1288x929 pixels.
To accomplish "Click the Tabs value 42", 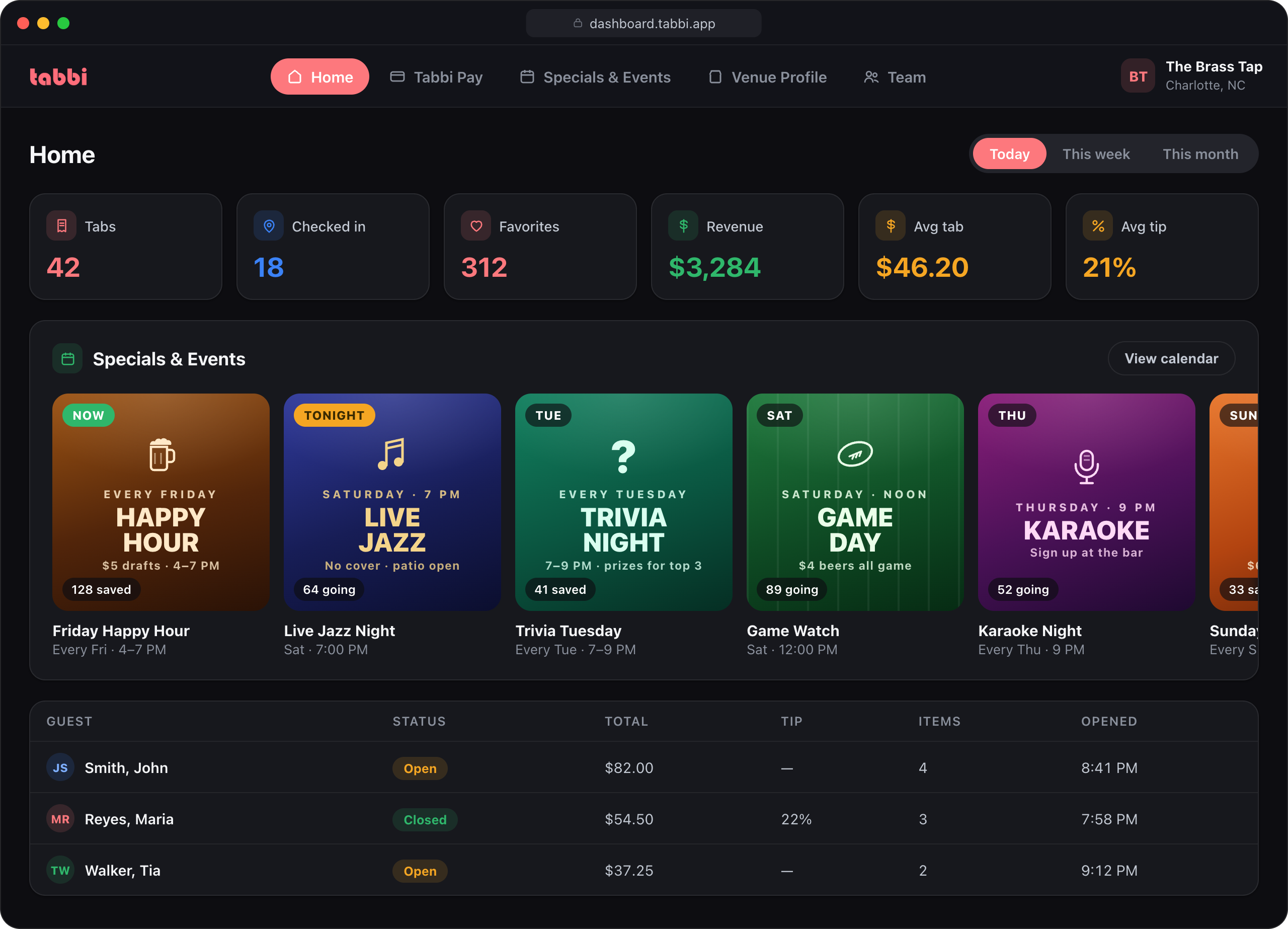I will point(63,268).
